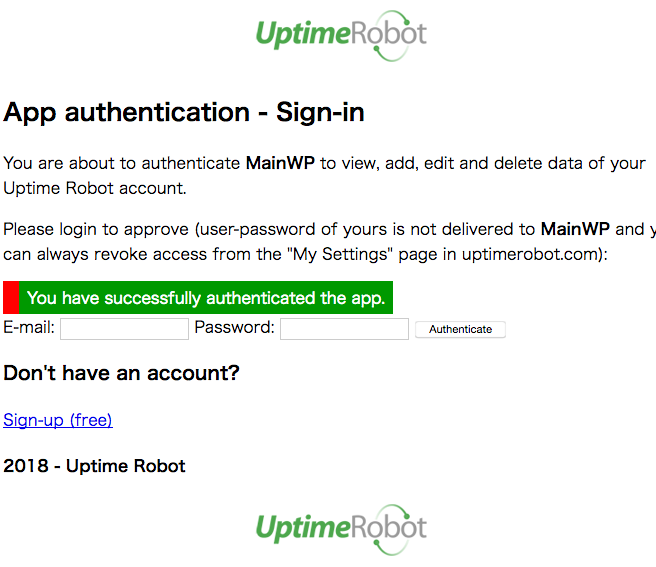Click the red strip beside the success message
This screenshot has height=567, width=656.
pos(11,298)
